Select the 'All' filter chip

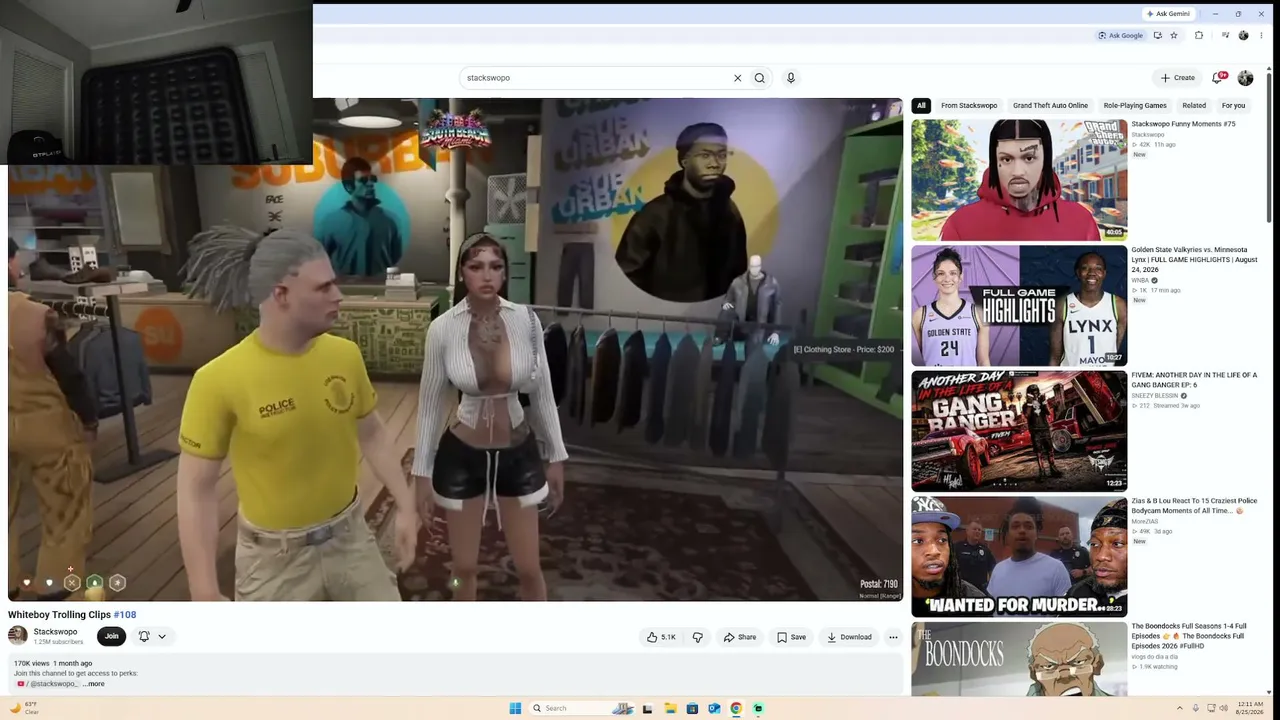921,105
